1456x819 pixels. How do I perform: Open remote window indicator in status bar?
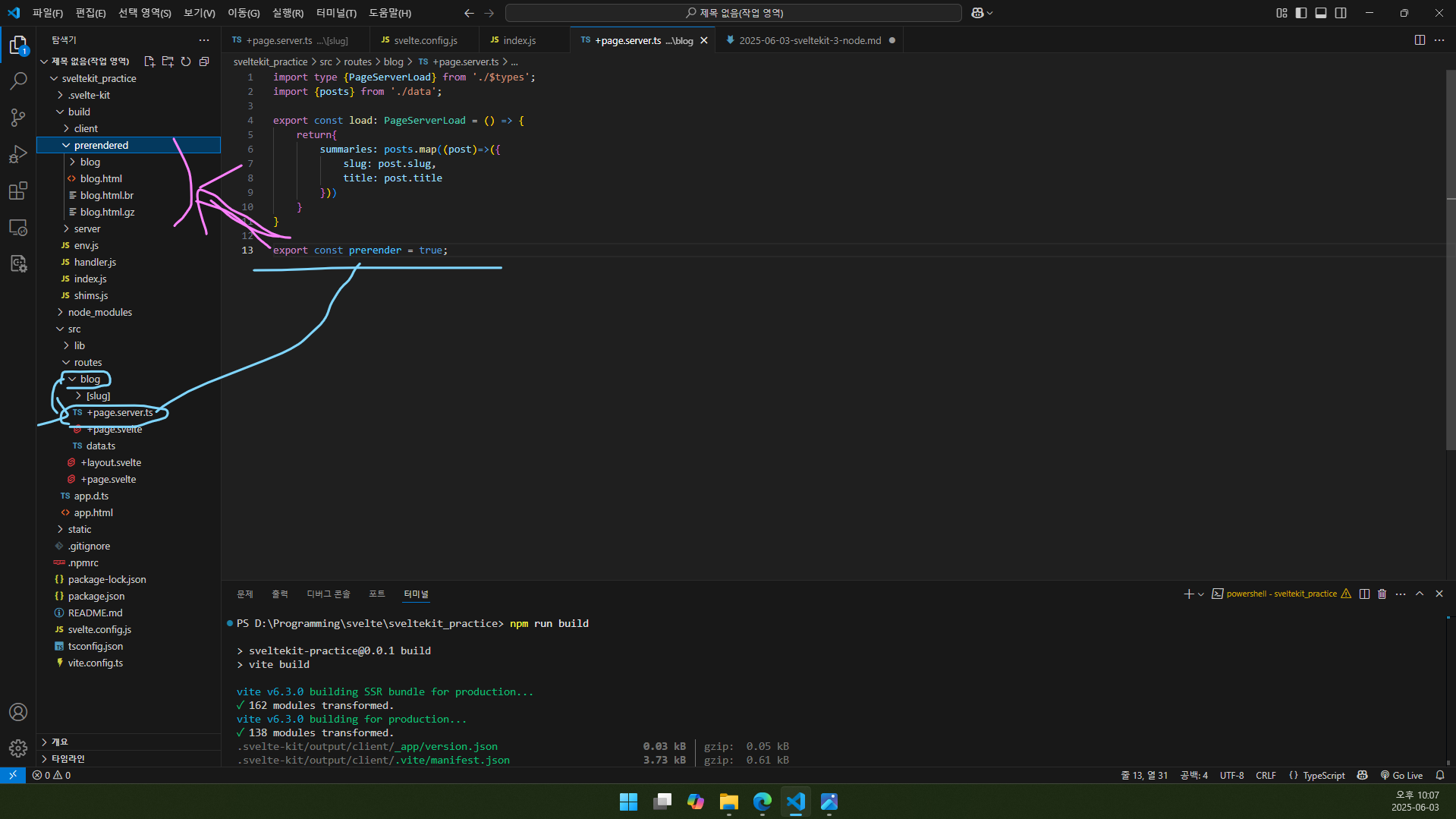pyautogui.click(x=13, y=775)
